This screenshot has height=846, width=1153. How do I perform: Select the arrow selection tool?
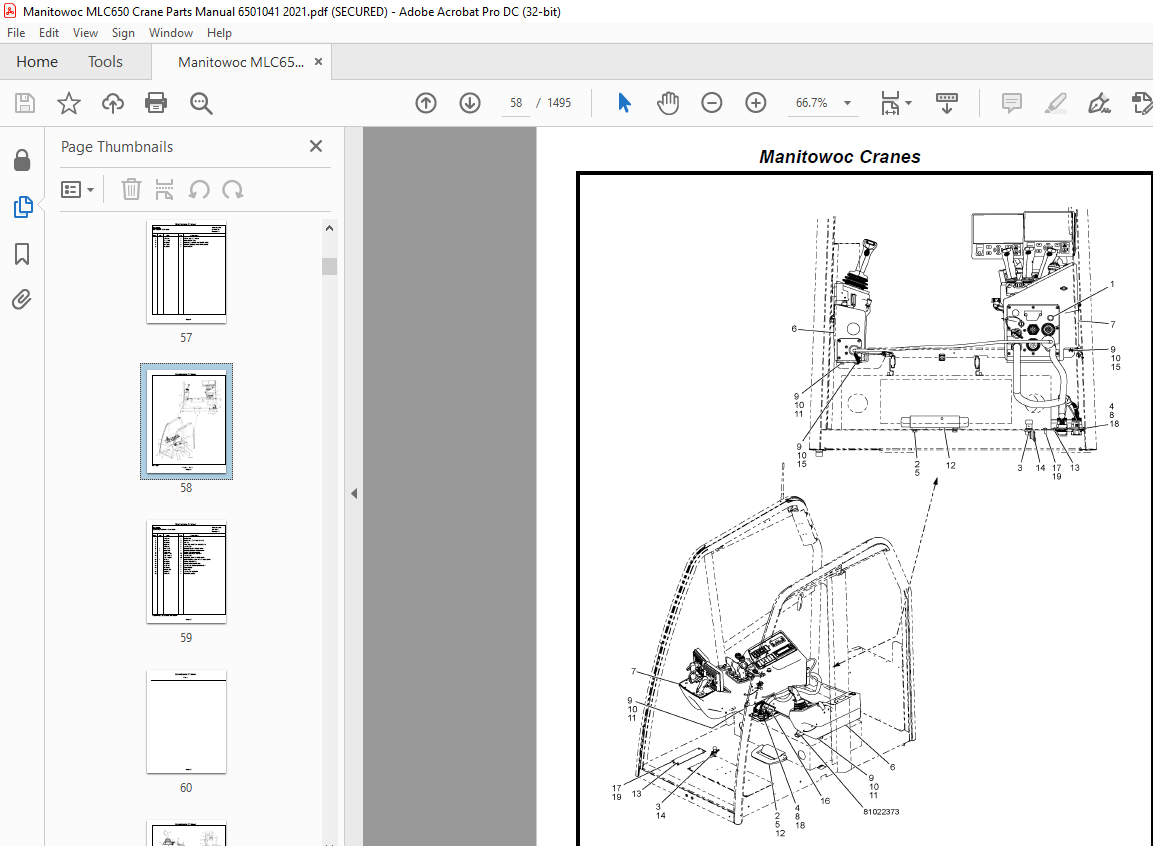[x=624, y=103]
